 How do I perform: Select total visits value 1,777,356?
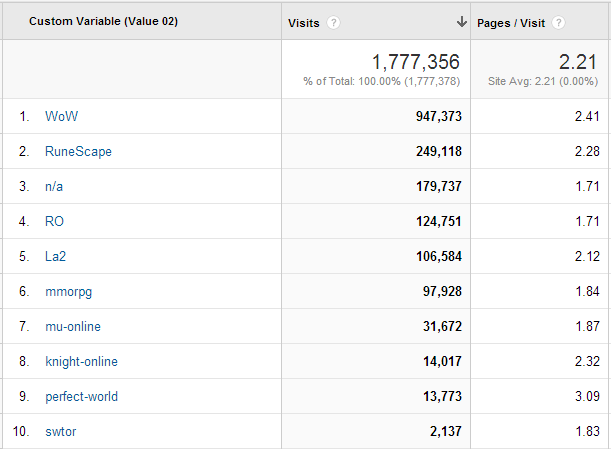point(416,62)
